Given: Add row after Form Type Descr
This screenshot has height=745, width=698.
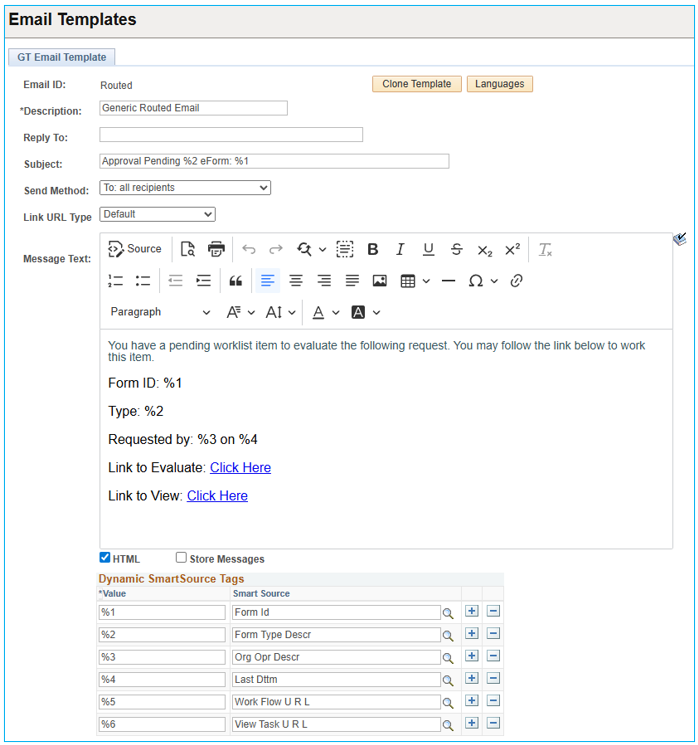Looking at the screenshot, I should tap(472, 633).
